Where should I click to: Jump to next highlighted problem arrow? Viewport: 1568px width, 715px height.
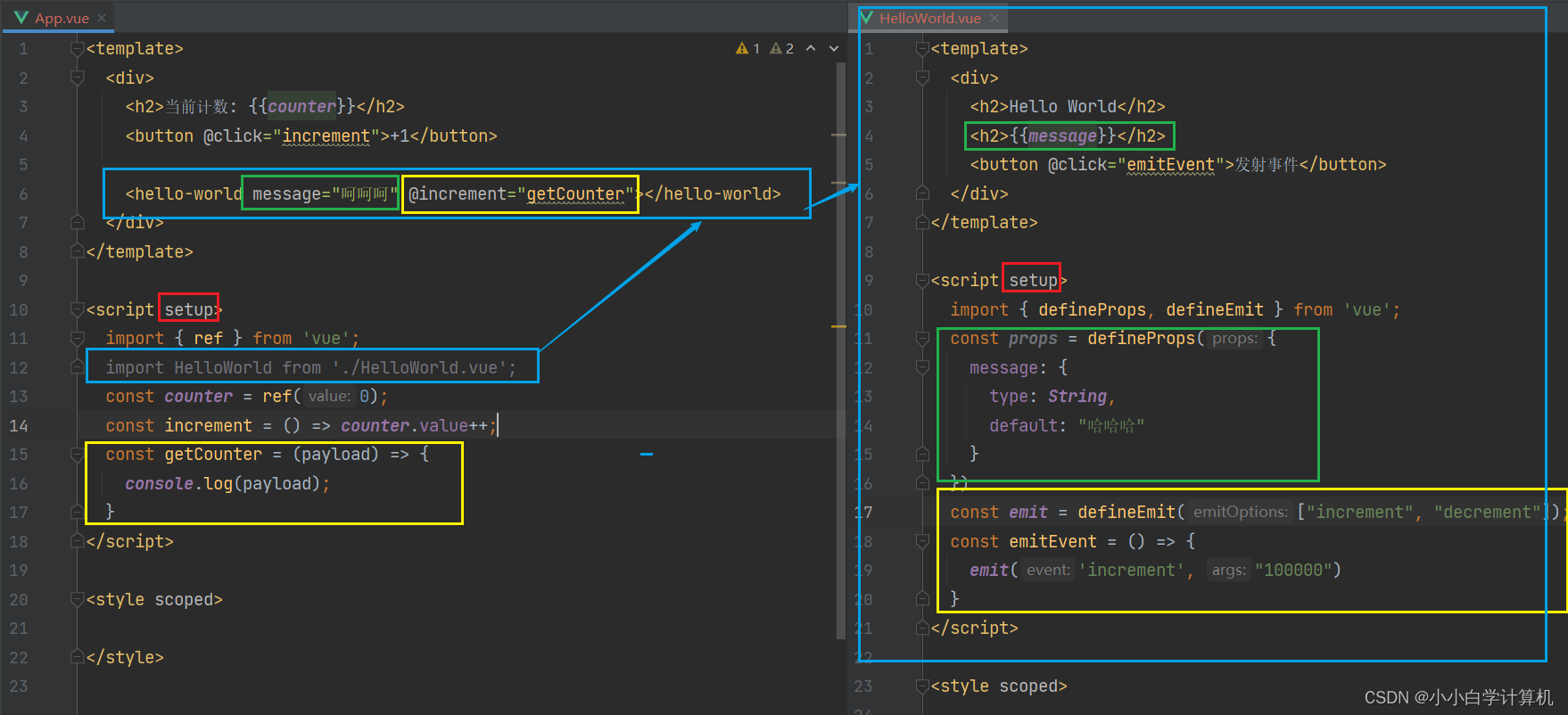click(834, 48)
